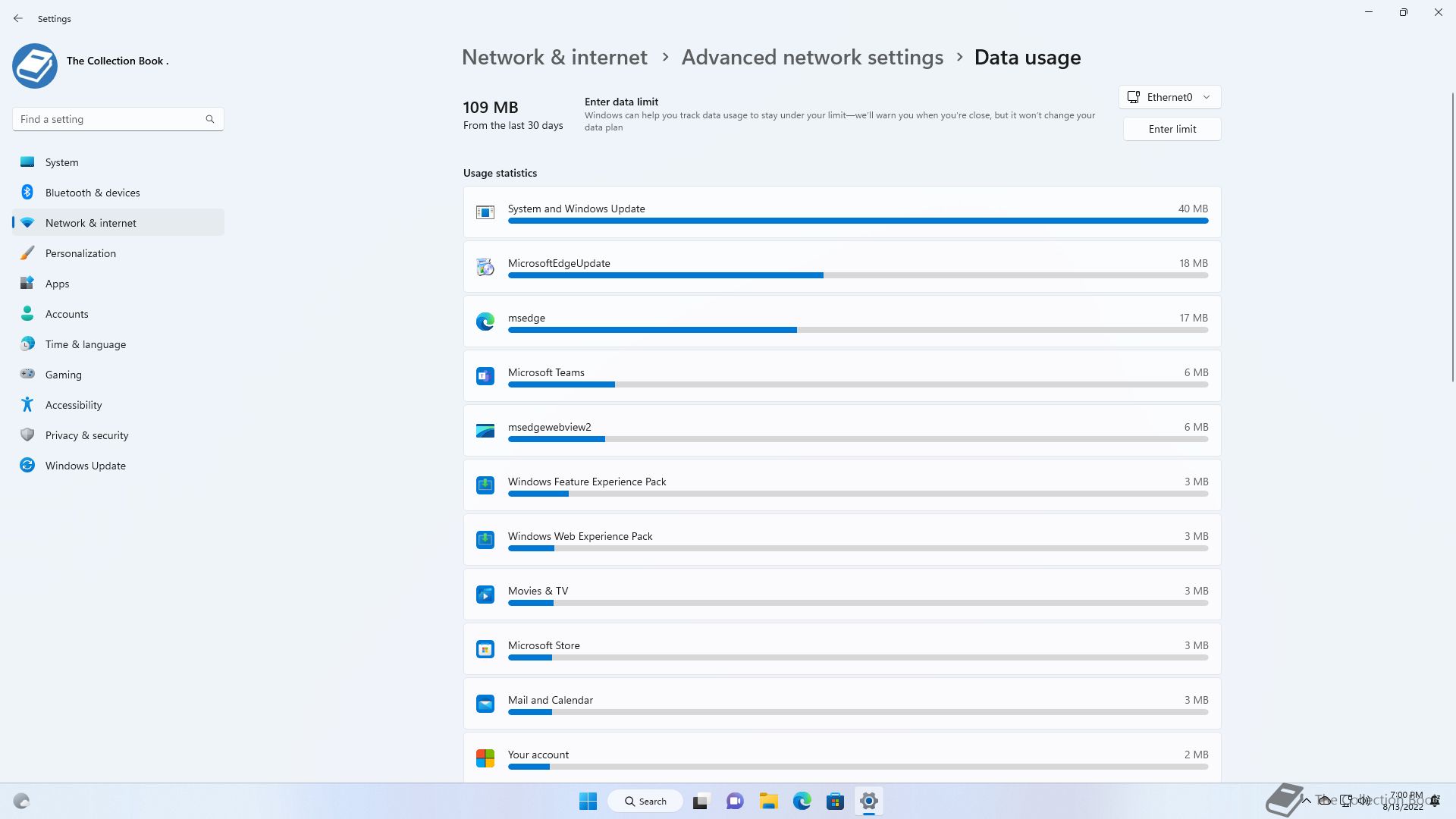The width and height of the screenshot is (1456, 819).
Task: Click the Mail and Calendar label
Action: pos(551,700)
